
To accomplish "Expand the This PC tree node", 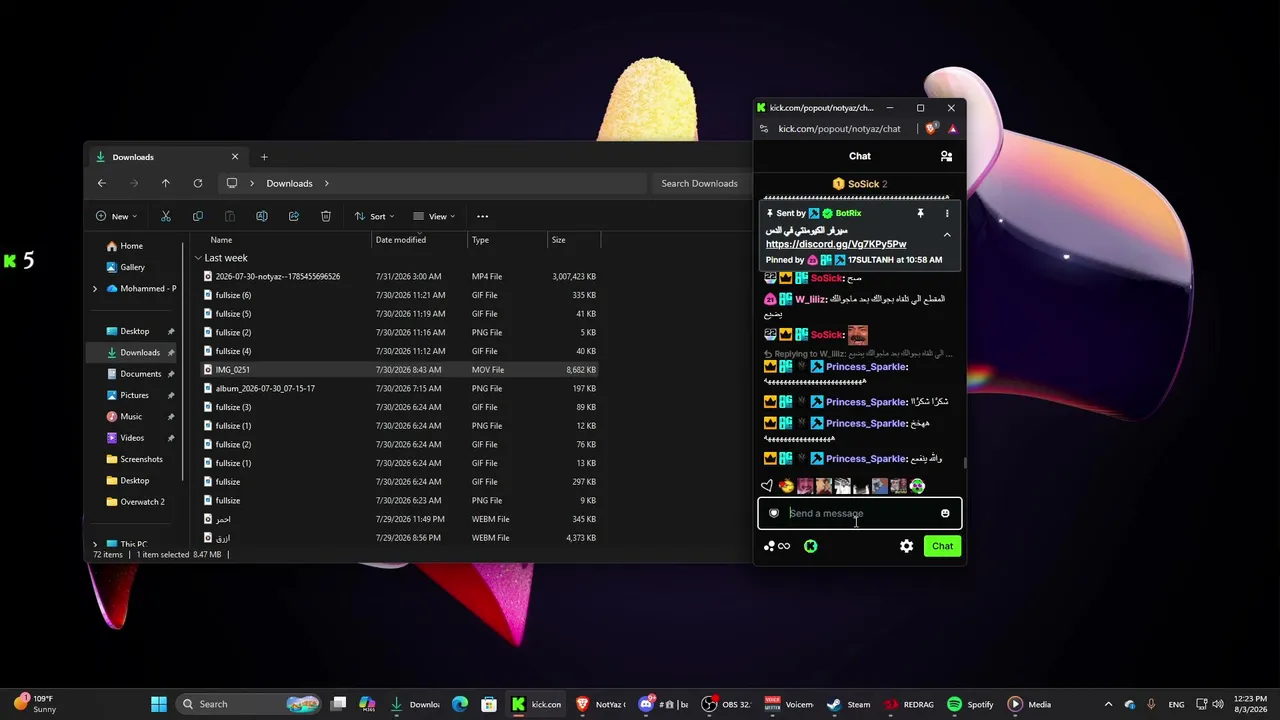I will (x=95, y=545).
